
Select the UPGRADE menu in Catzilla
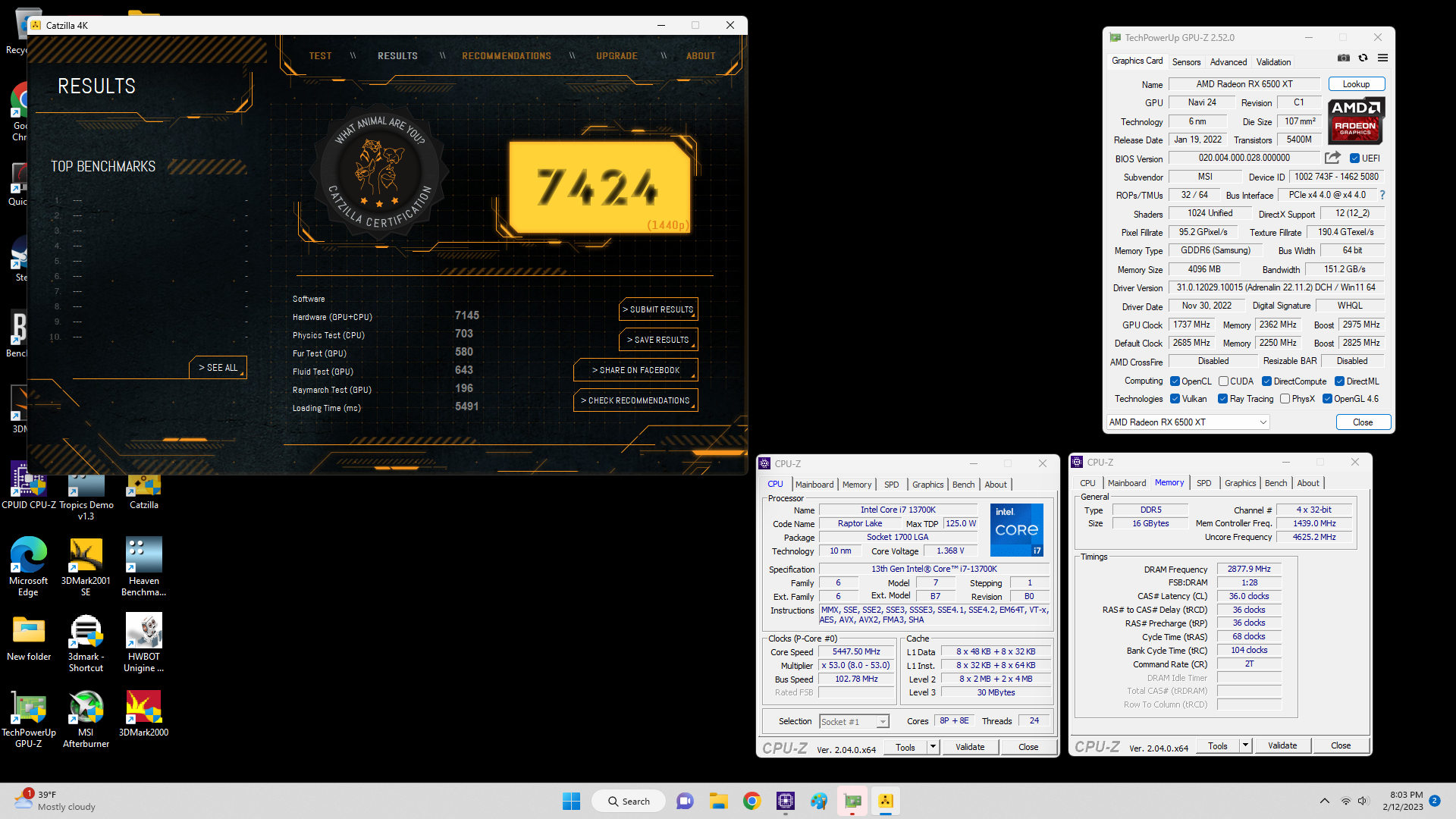(x=617, y=56)
